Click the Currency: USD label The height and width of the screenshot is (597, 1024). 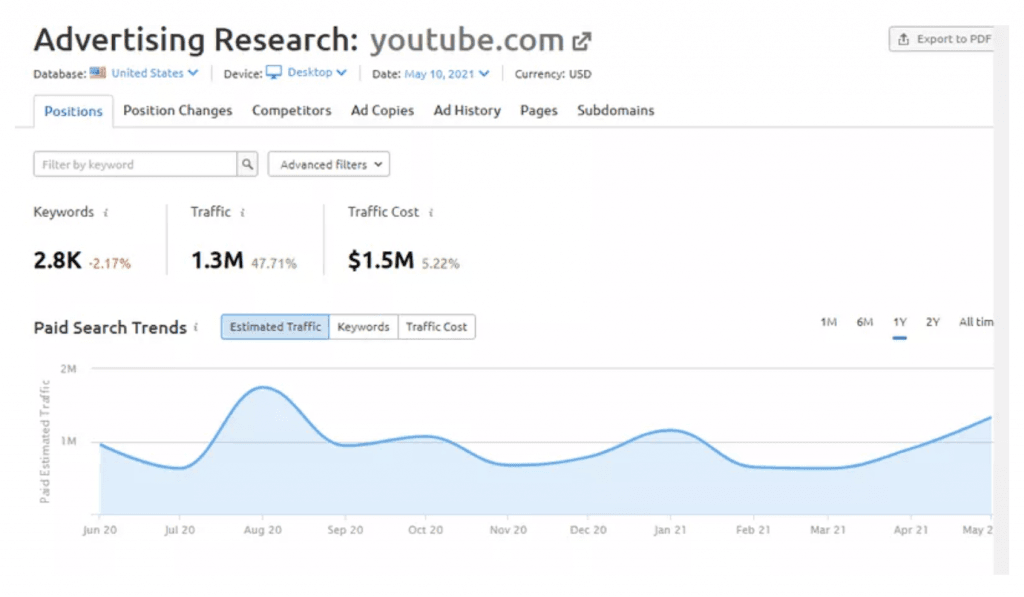click(552, 74)
